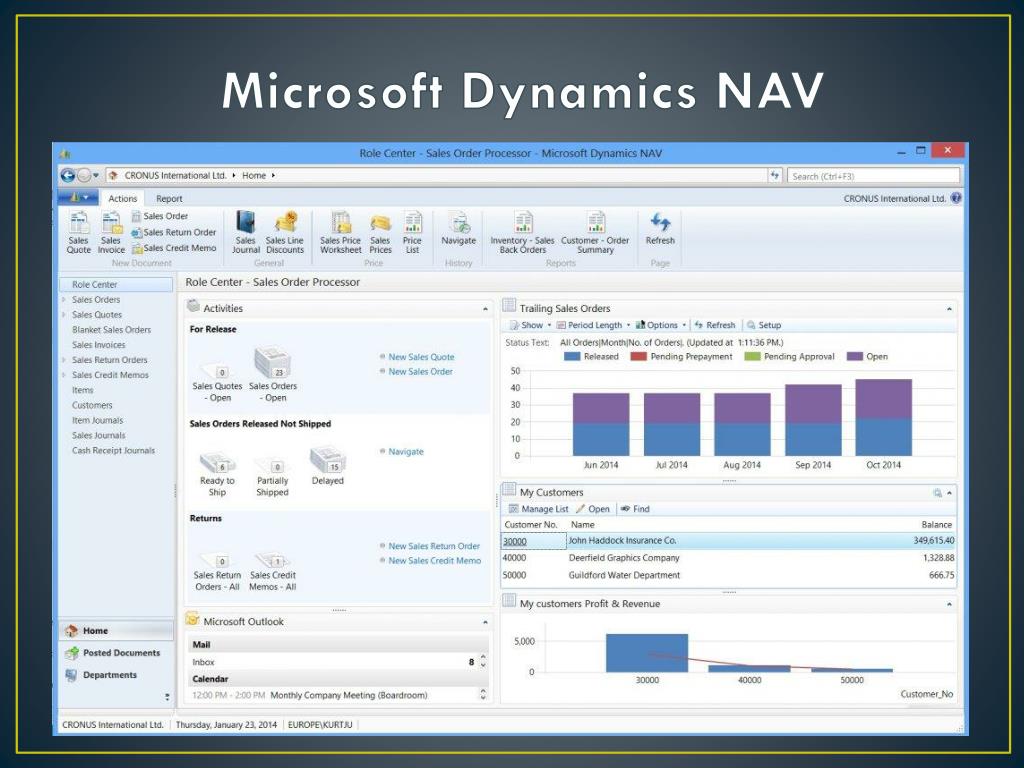The width and height of the screenshot is (1024, 768).
Task: Open Sales Prices from ribbon
Action: pyautogui.click(x=380, y=232)
